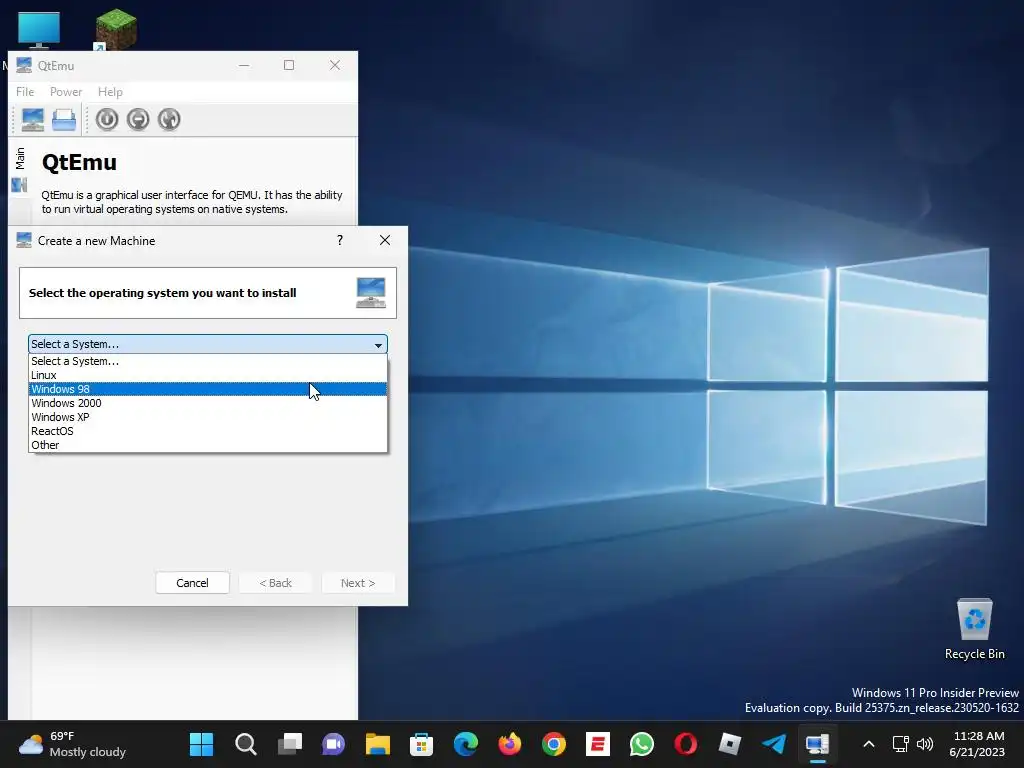Open the File menu in QtEmu
1024x768 pixels.
25,92
